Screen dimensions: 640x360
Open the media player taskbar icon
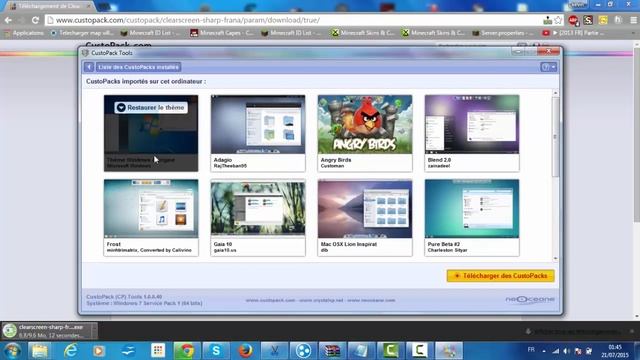pos(99,351)
